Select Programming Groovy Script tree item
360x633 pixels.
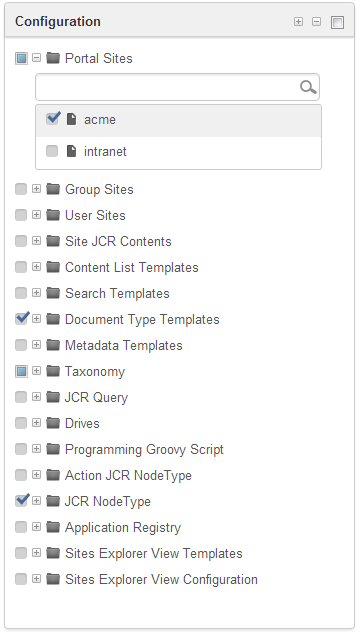(144, 449)
